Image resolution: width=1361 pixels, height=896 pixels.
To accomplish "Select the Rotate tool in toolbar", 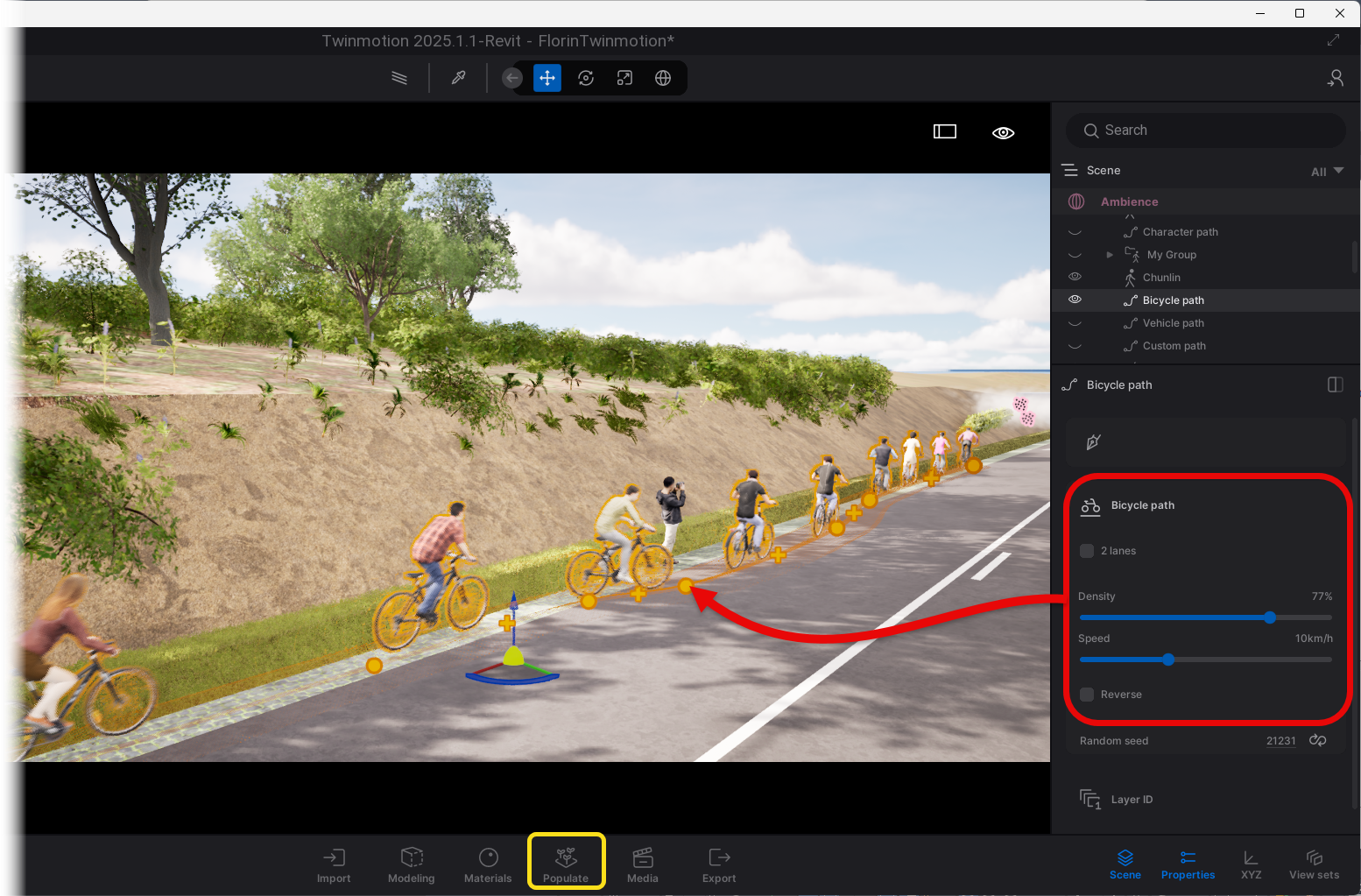I will [x=586, y=78].
